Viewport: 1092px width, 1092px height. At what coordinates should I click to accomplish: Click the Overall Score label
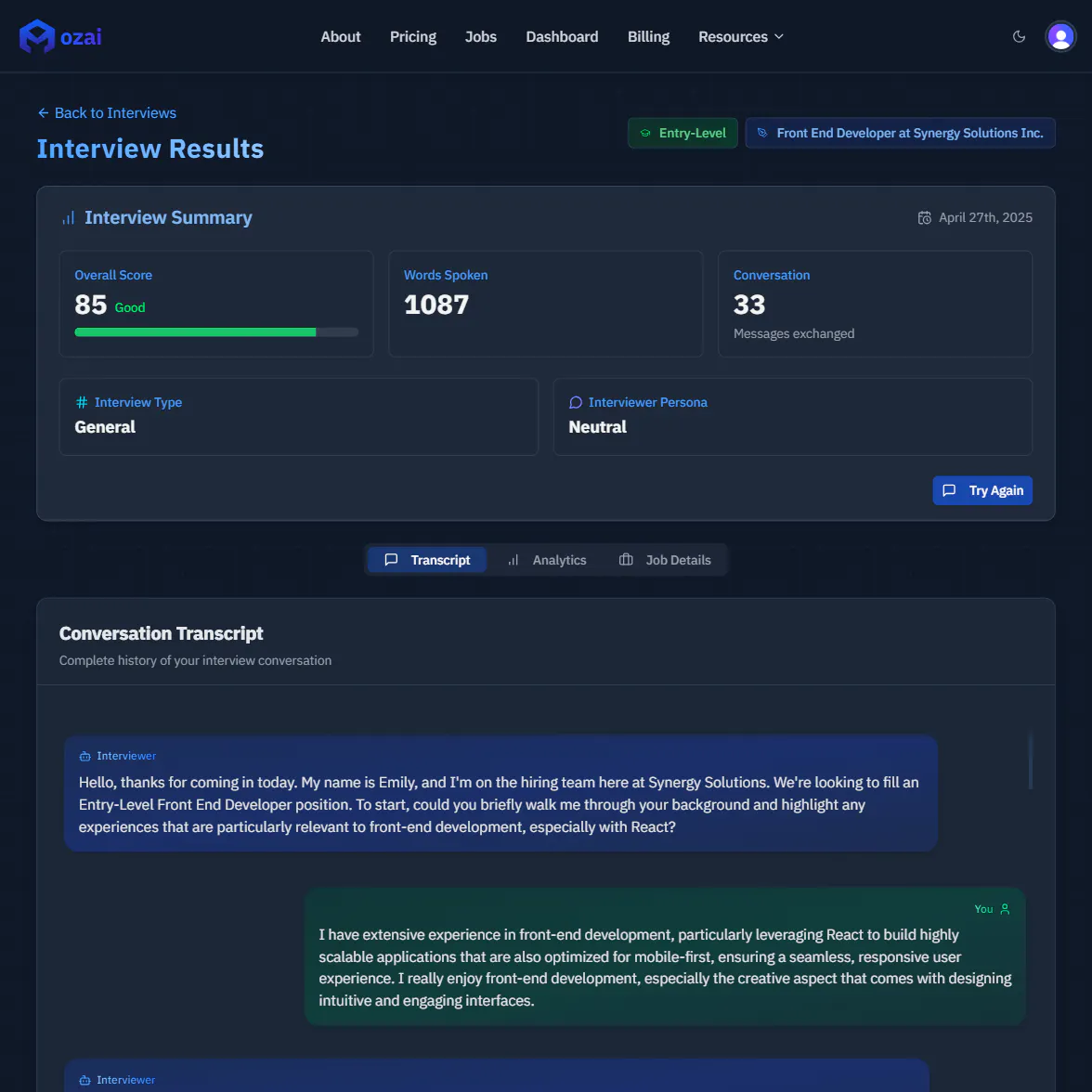pos(113,275)
